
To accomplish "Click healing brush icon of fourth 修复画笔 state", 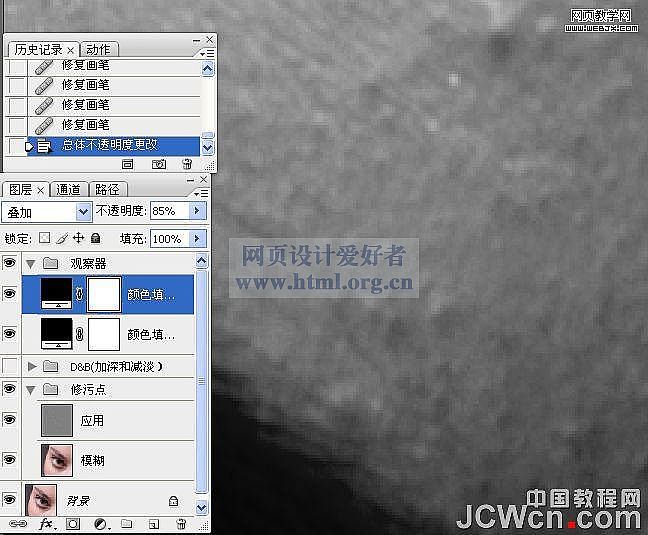I will coord(44,125).
